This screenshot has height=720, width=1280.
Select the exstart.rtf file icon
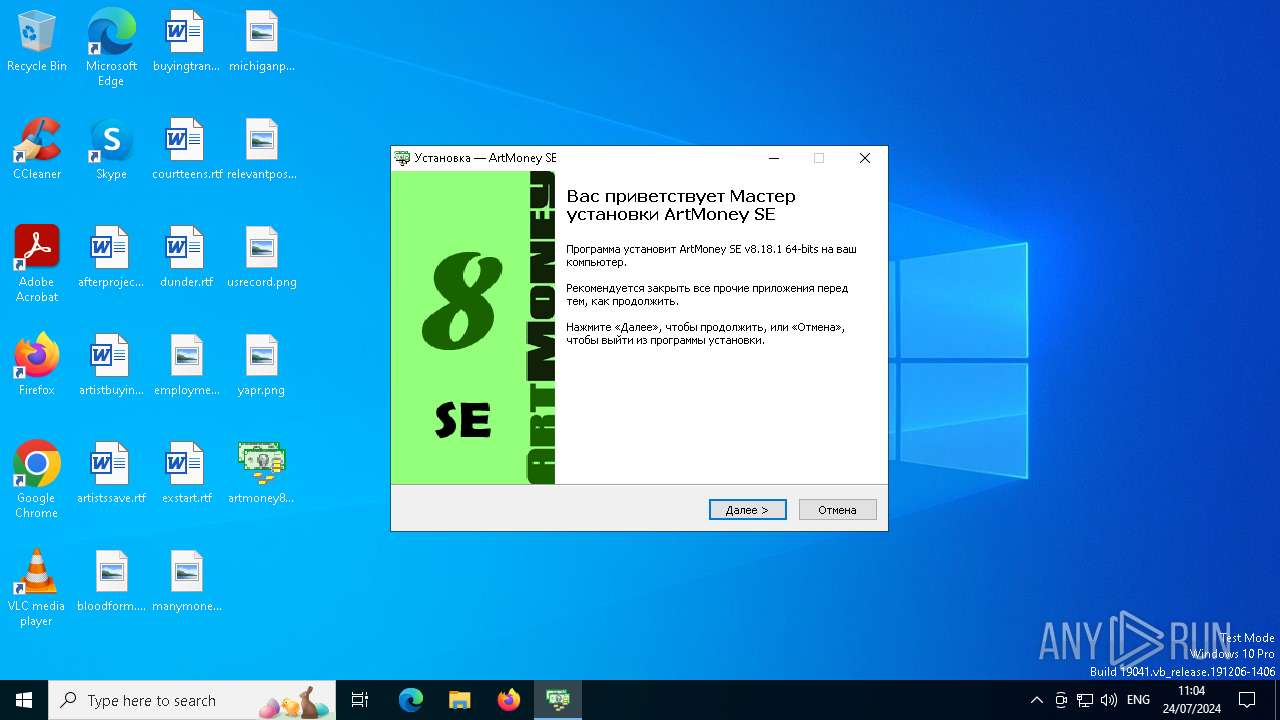pos(186,474)
